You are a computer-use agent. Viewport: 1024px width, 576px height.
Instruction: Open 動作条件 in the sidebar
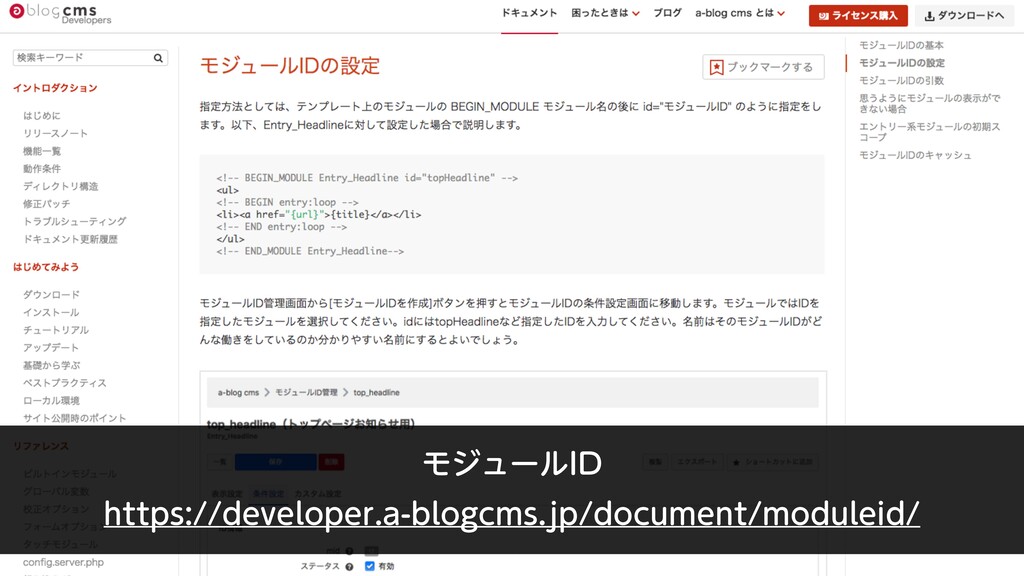(42, 168)
